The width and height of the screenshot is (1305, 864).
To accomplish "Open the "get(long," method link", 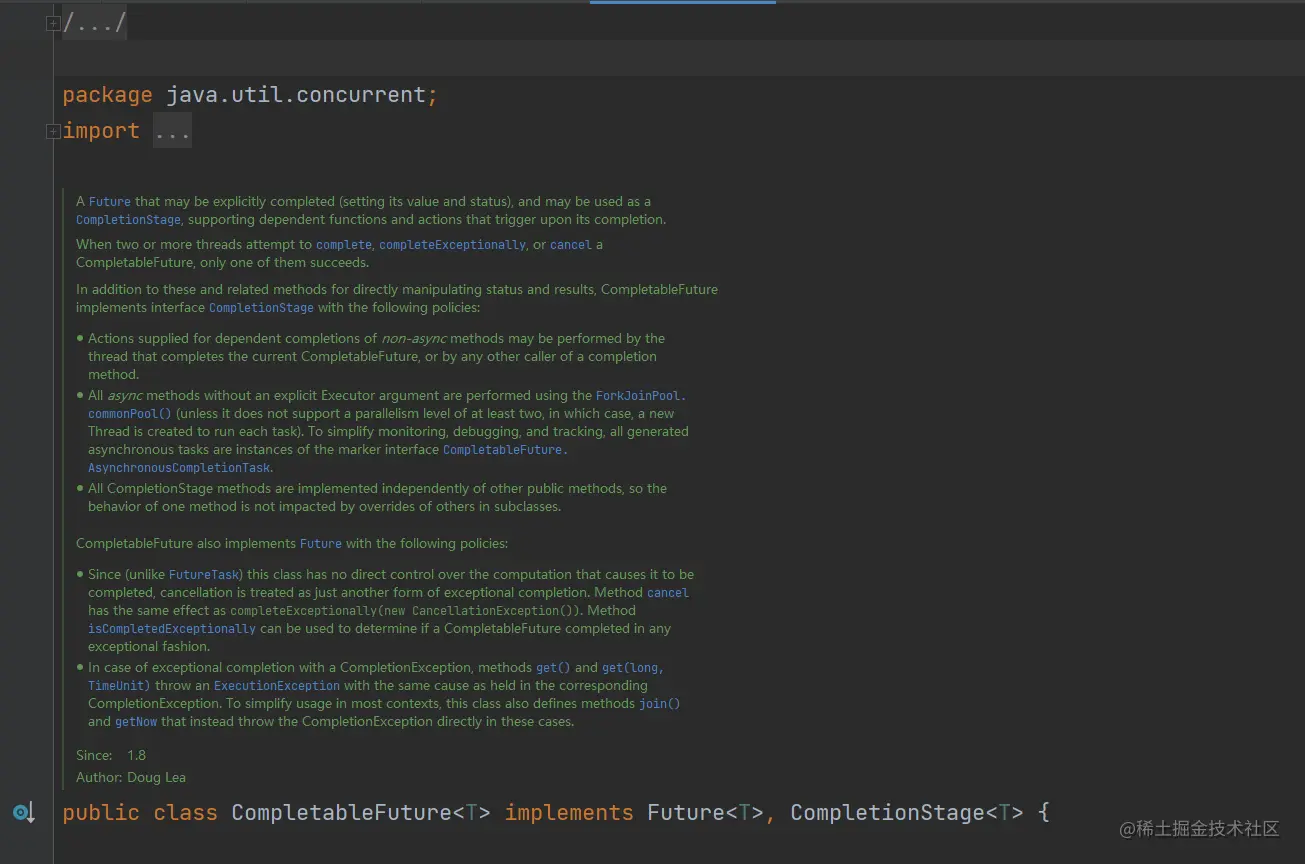I will pyautogui.click(x=633, y=668).
